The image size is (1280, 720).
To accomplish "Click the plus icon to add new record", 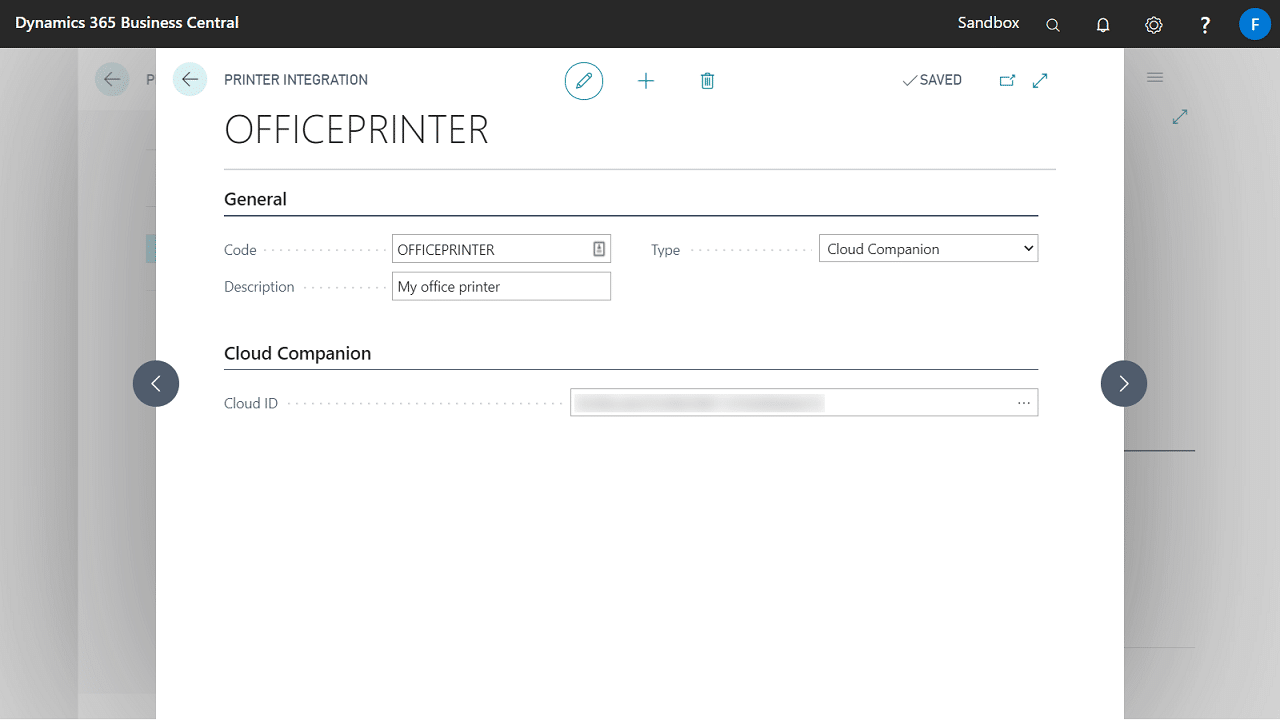I will 646,81.
